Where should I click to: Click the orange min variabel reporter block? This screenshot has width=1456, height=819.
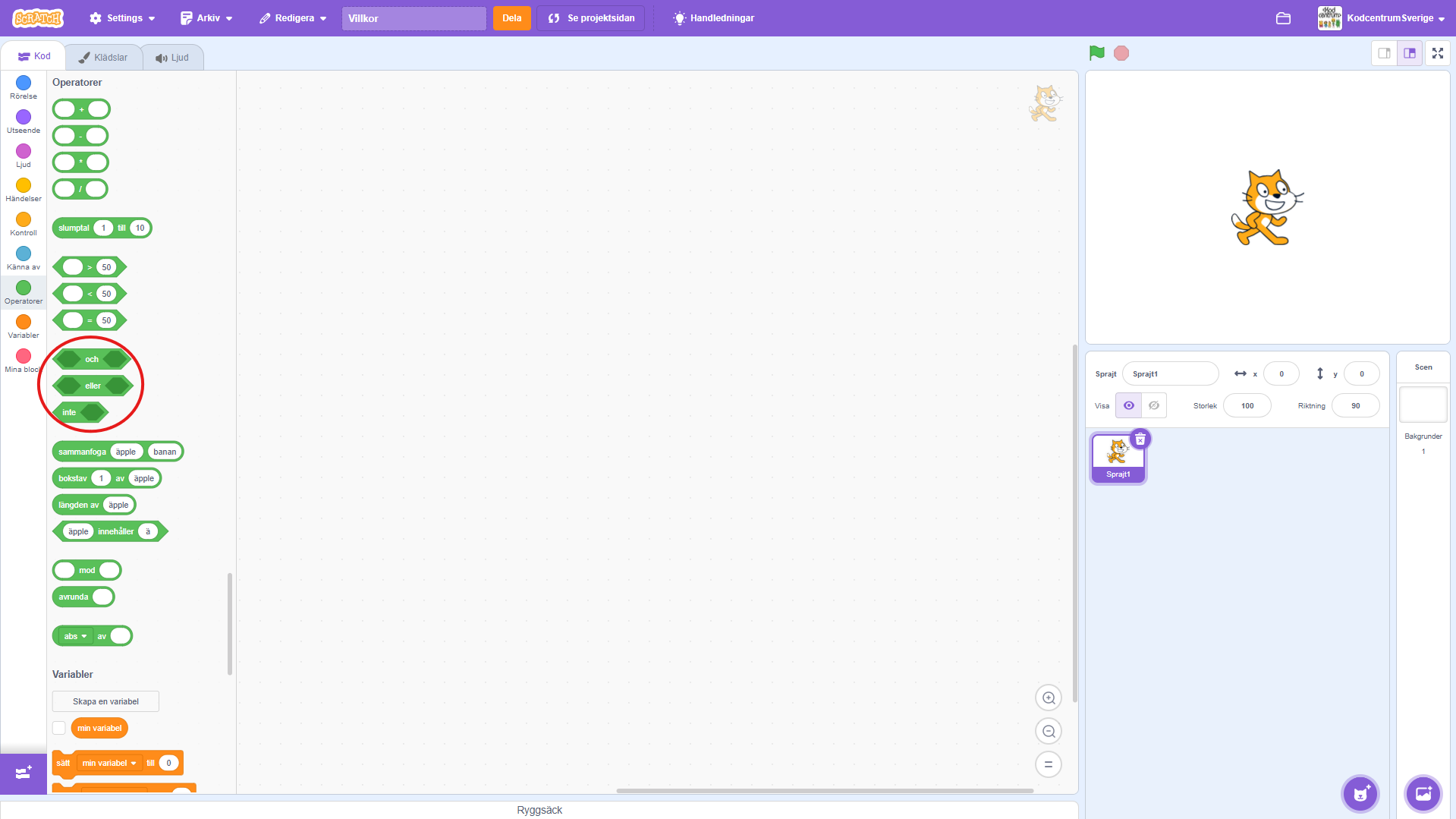click(99, 728)
